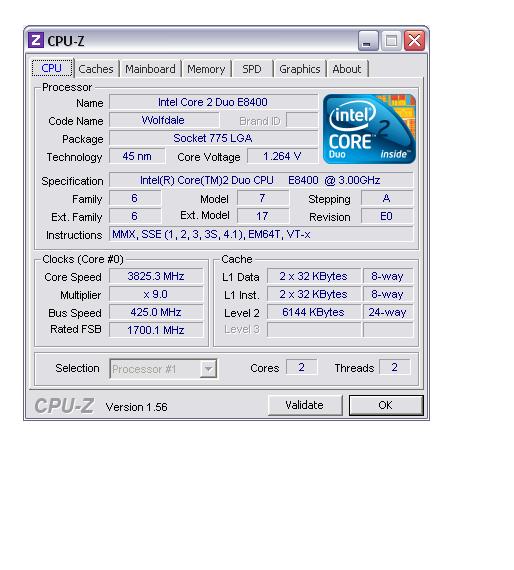
Task: Click the L1 Inst. 8-way value
Action: (x=388, y=294)
